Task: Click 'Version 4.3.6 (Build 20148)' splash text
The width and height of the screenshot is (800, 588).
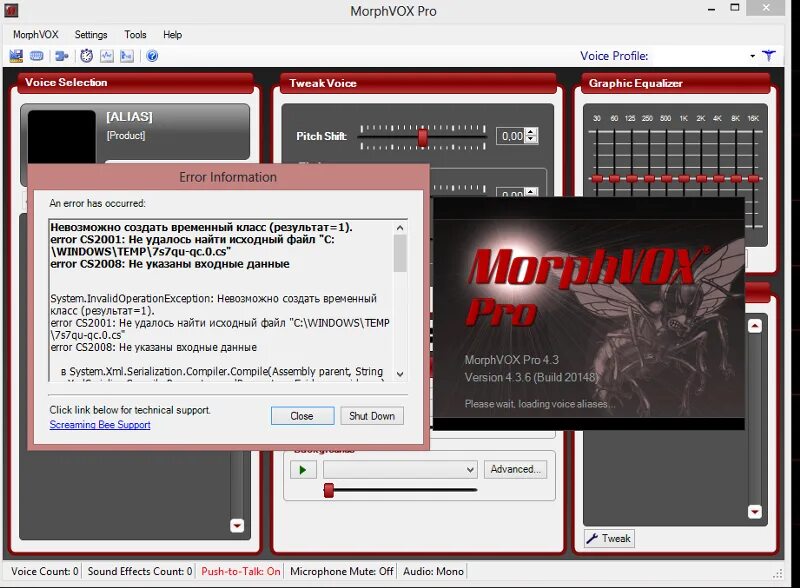Action: coord(531,377)
